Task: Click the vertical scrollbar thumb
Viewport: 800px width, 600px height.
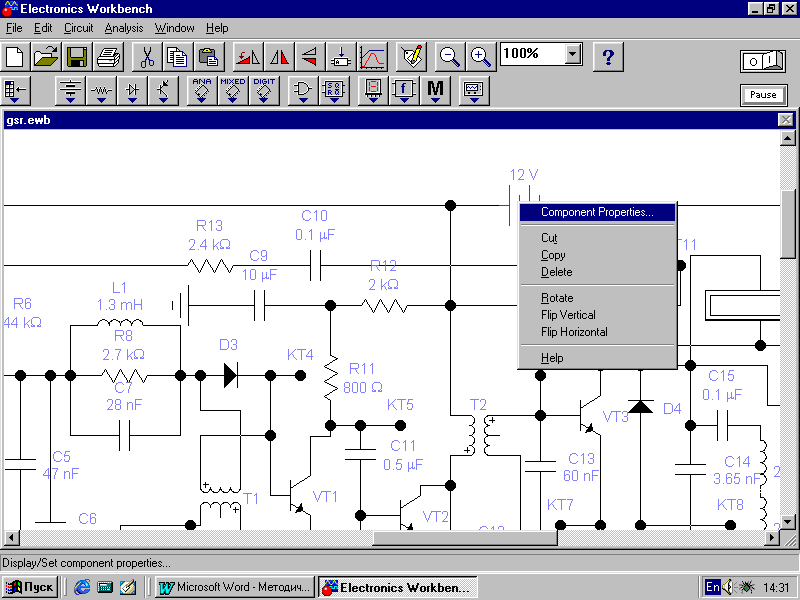Action: point(788,225)
